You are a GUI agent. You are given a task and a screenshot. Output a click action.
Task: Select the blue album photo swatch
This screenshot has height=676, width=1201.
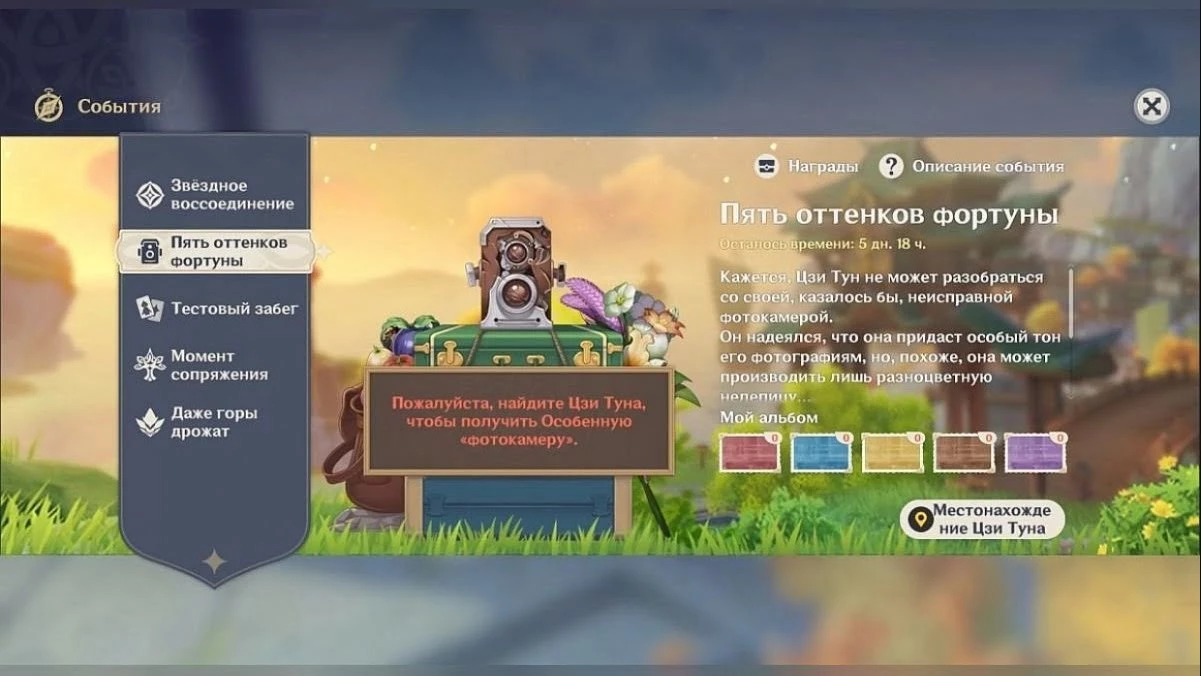[821, 453]
